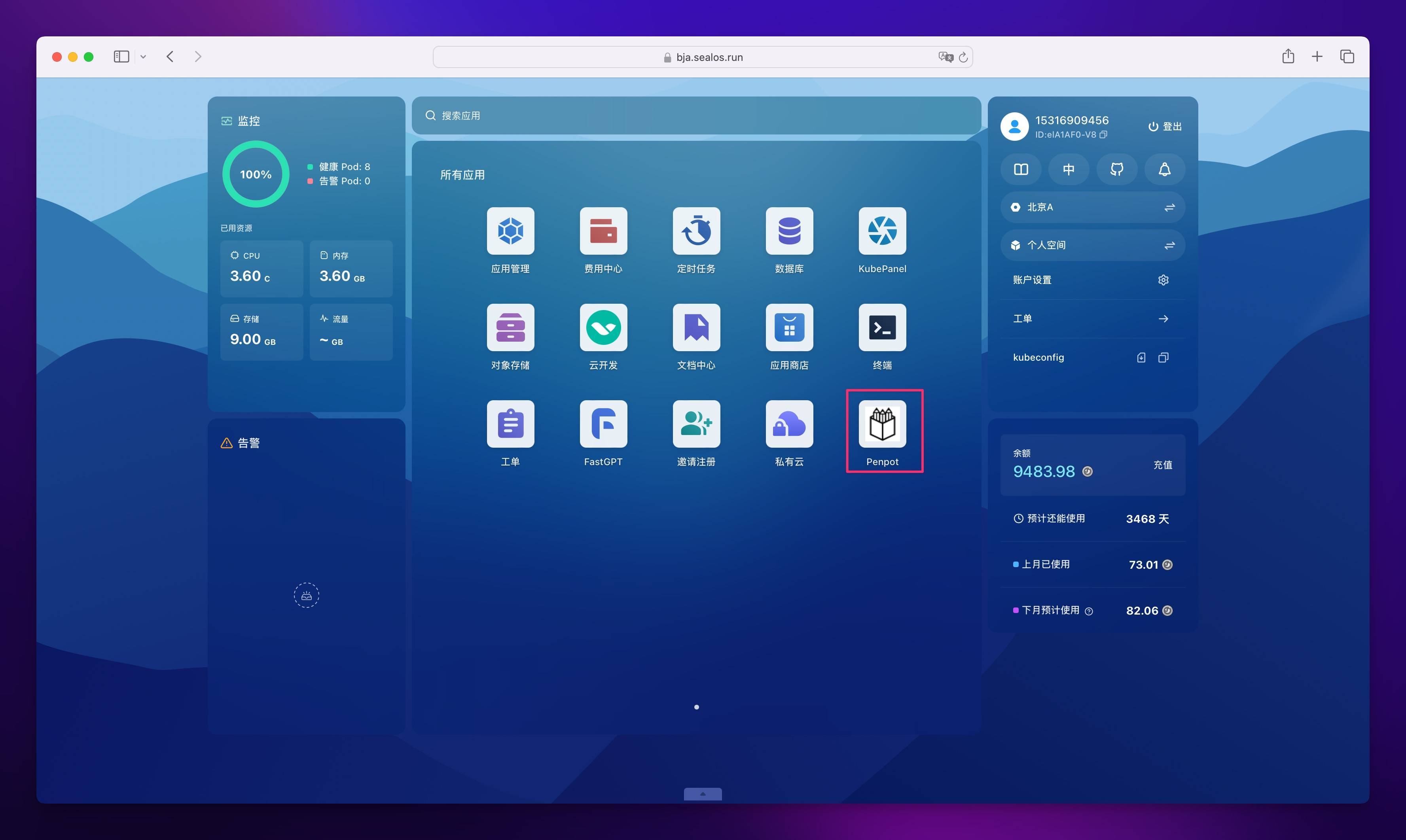This screenshot has height=840, width=1406.
Task: Open the Penpot app icon
Action: pyautogui.click(x=882, y=424)
